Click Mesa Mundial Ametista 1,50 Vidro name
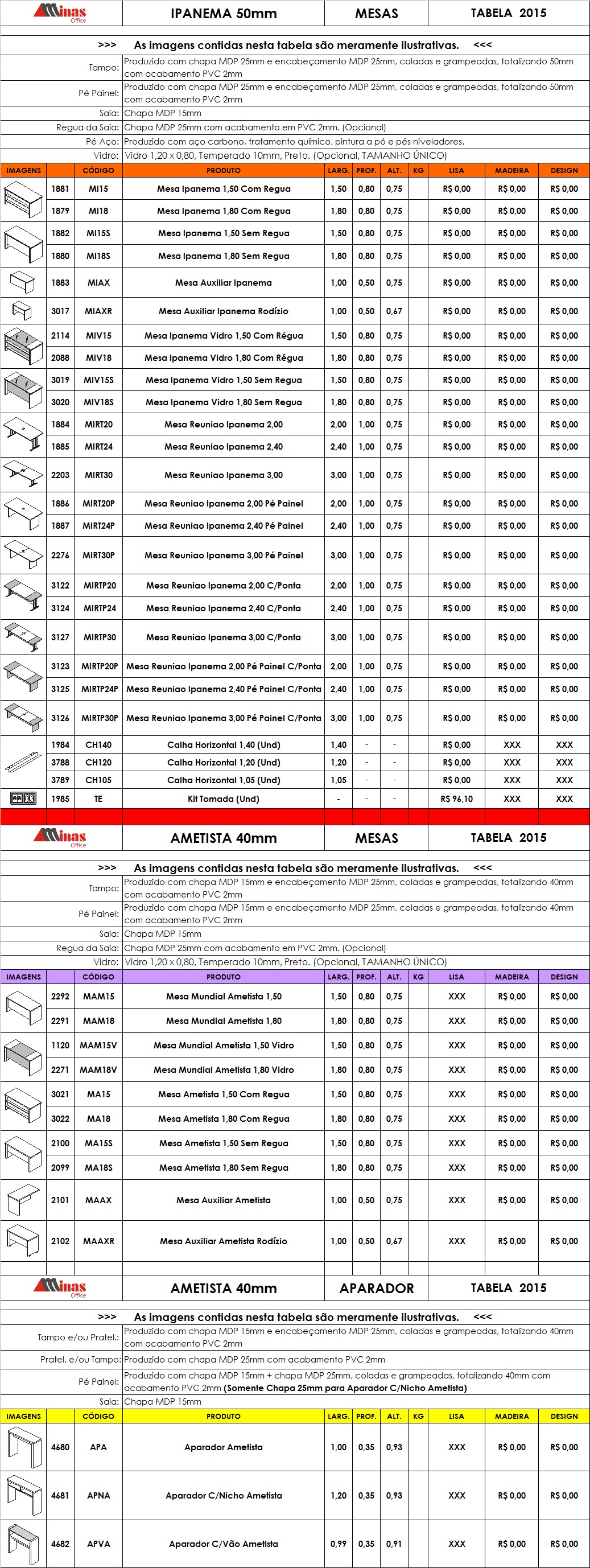Viewport: 590px width, 1568px height. 223,1045
